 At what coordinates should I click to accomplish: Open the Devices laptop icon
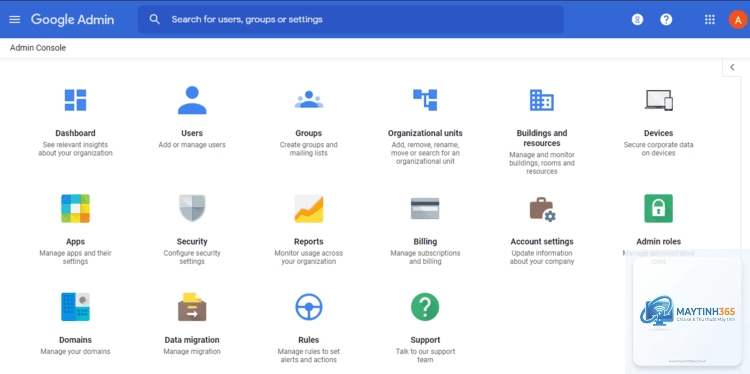point(659,100)
